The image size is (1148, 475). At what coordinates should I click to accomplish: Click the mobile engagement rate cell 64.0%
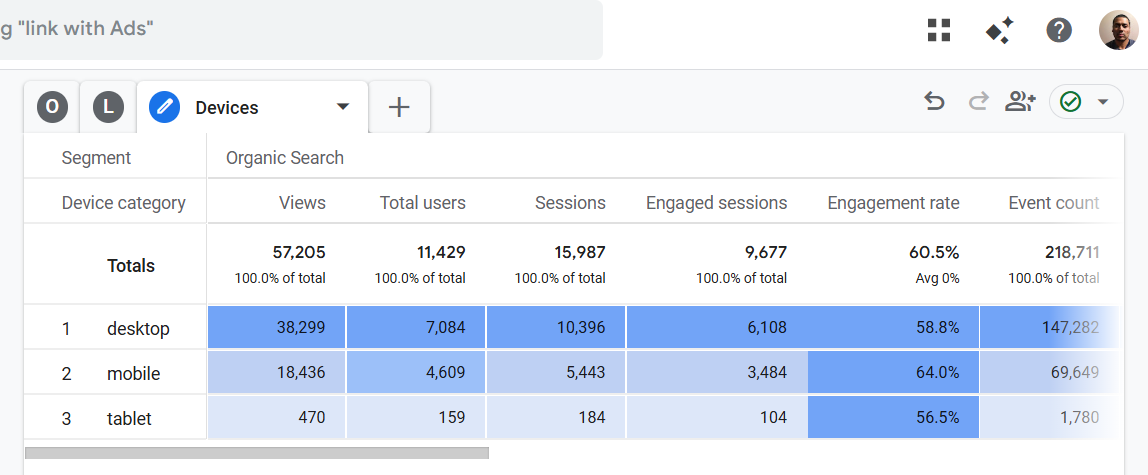893,373
